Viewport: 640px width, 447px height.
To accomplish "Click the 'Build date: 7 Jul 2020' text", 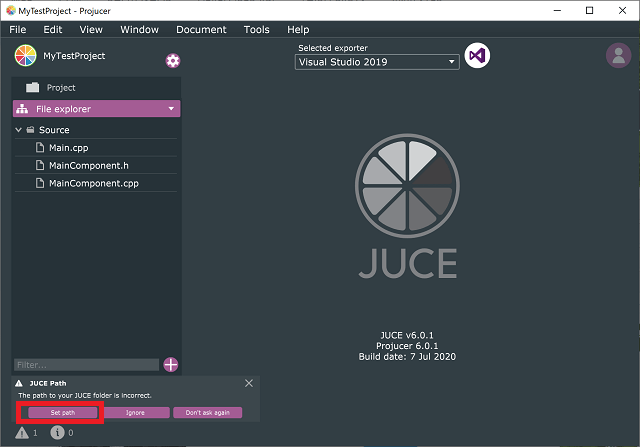I will click(407, 356).
